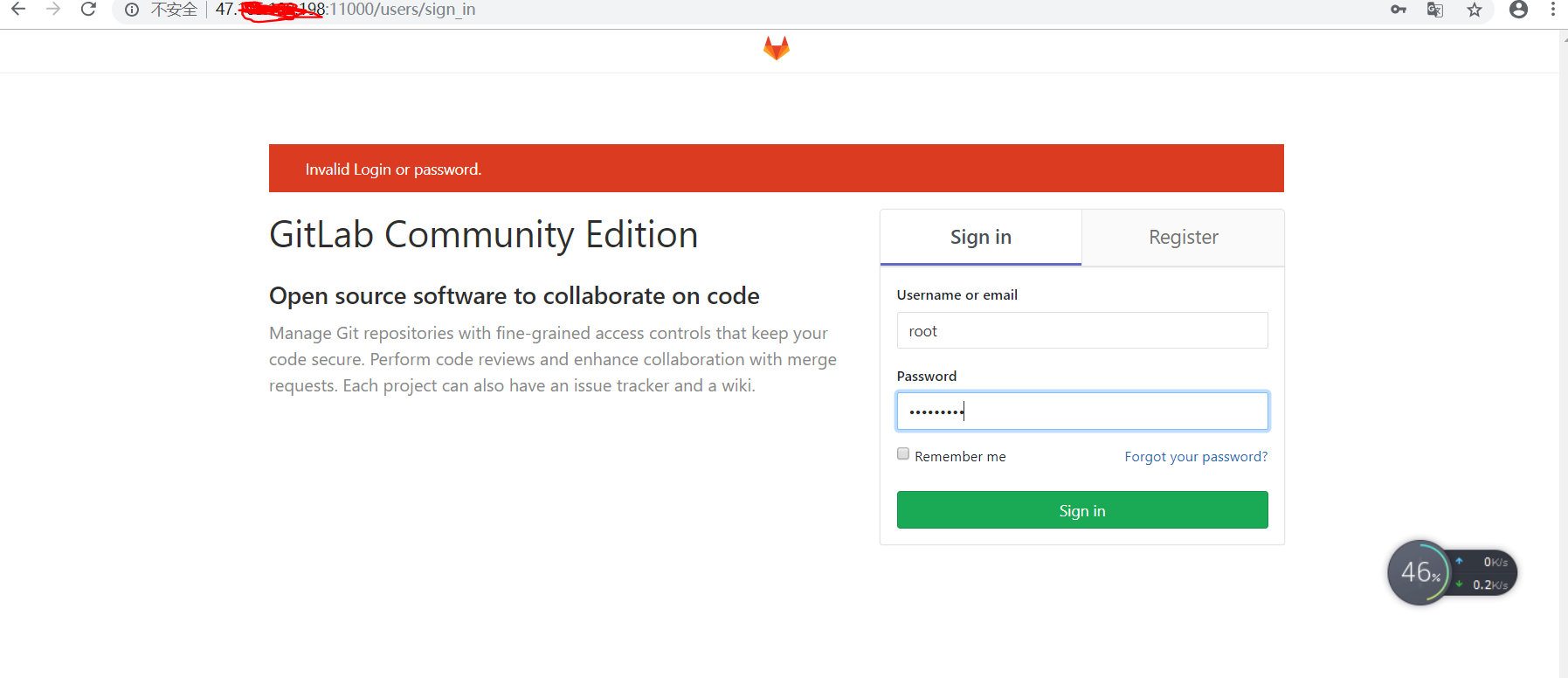Screen dimensions: 1568x678
Task: Click the Open source software subheading
Action: pos(515,296)
